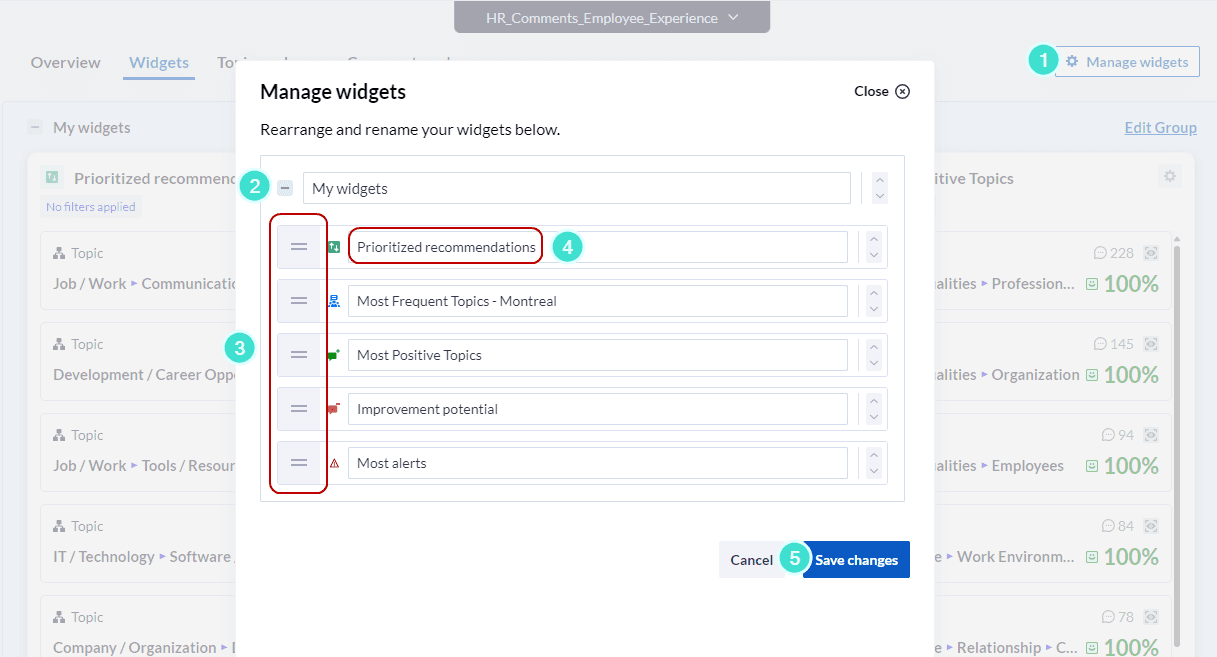The image size is (1217, 657).
Task: Switch to the Overview tab
Action: [65, 62]
